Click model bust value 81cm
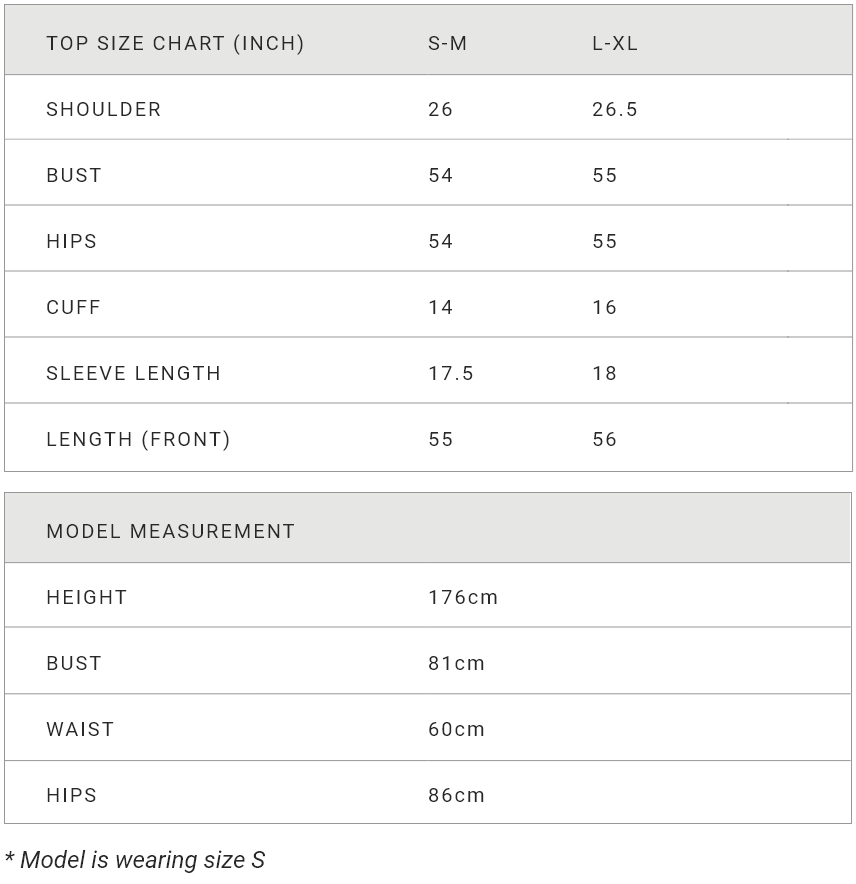 tap(456, 663)
